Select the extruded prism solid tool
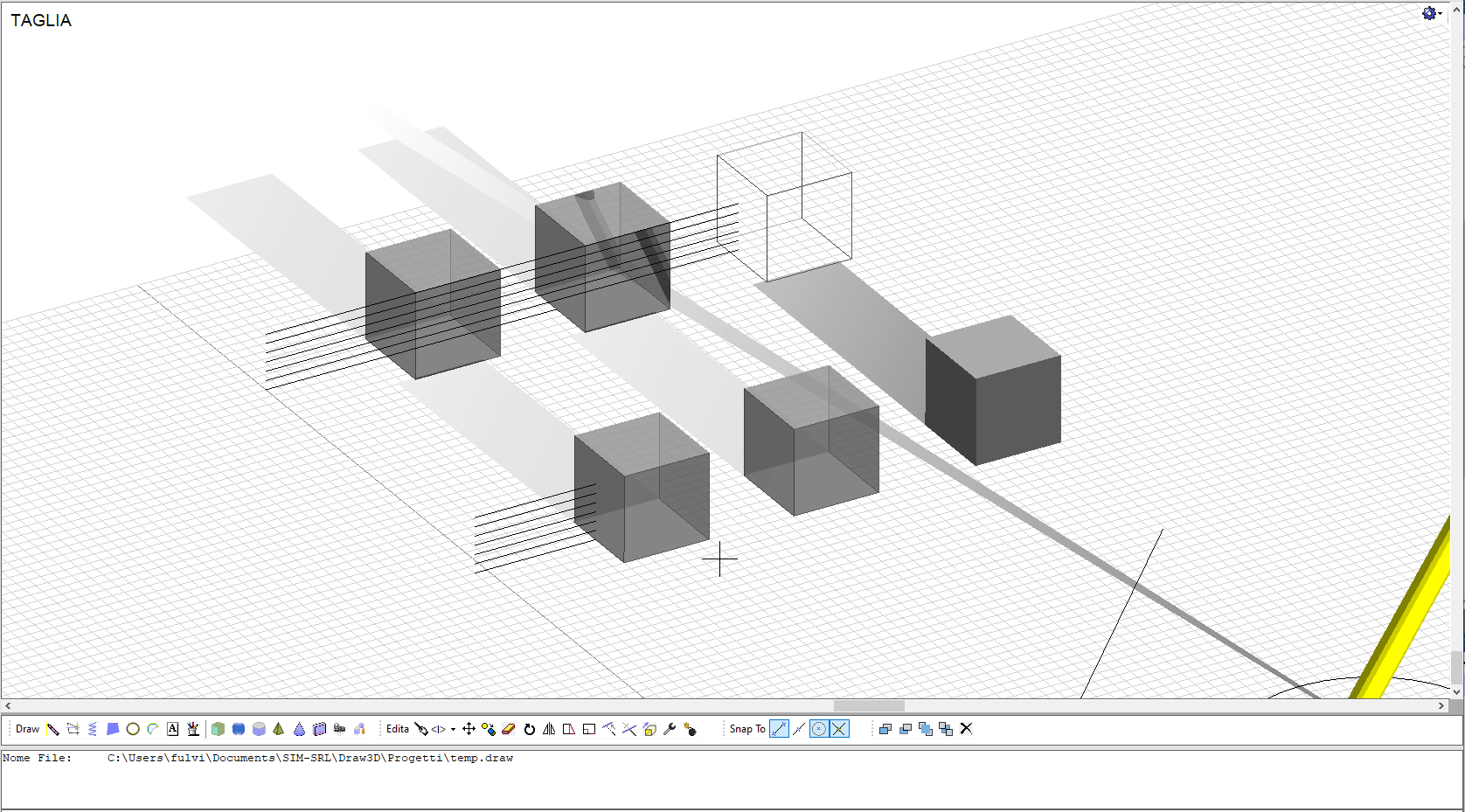 coord(320,729)
